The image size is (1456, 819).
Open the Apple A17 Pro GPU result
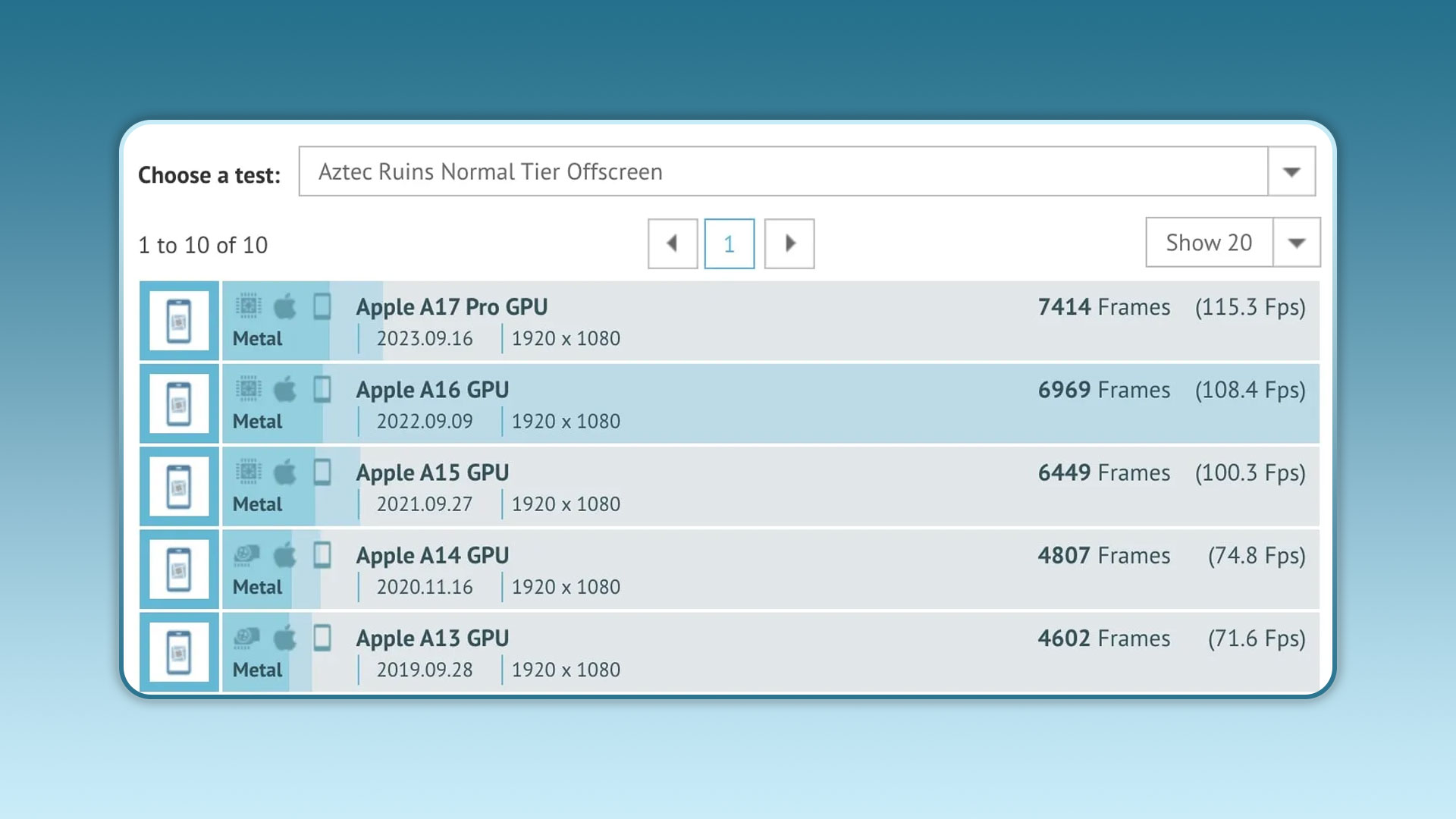[452, 307]
